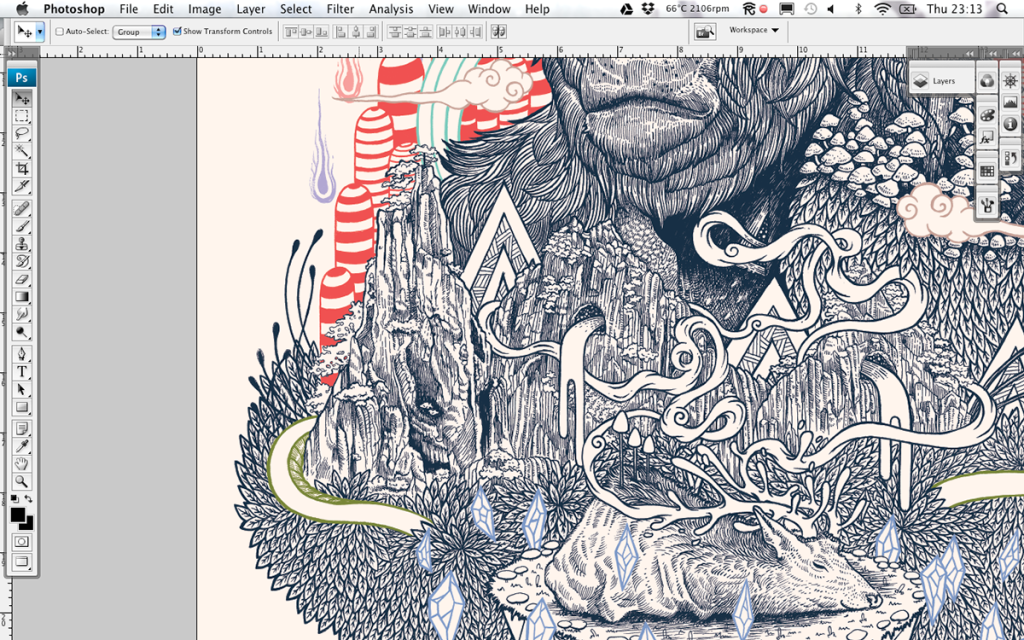Select the Lasso tool

21,133
